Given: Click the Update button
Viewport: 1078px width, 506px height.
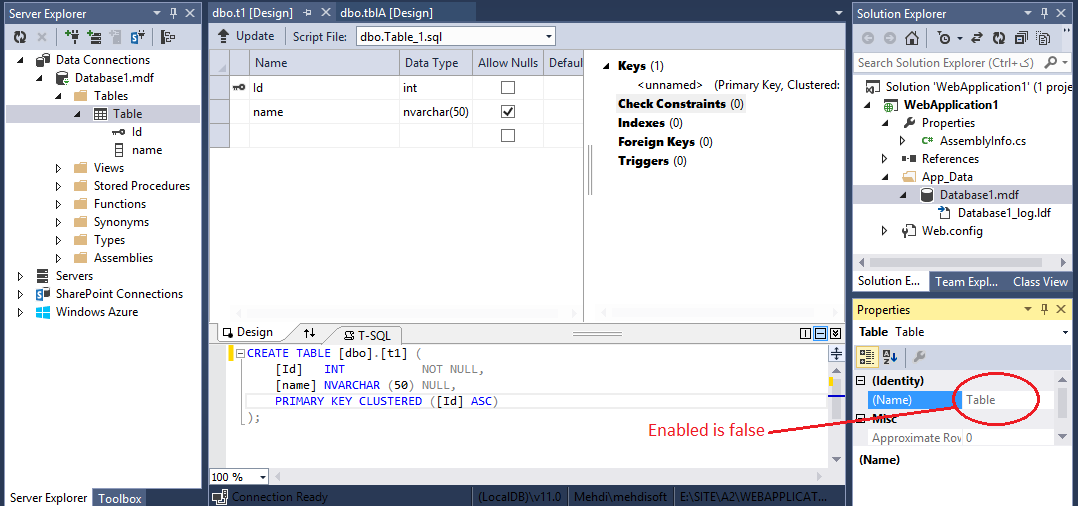Looking at the screenshot, I should click(x=246, y=36).
